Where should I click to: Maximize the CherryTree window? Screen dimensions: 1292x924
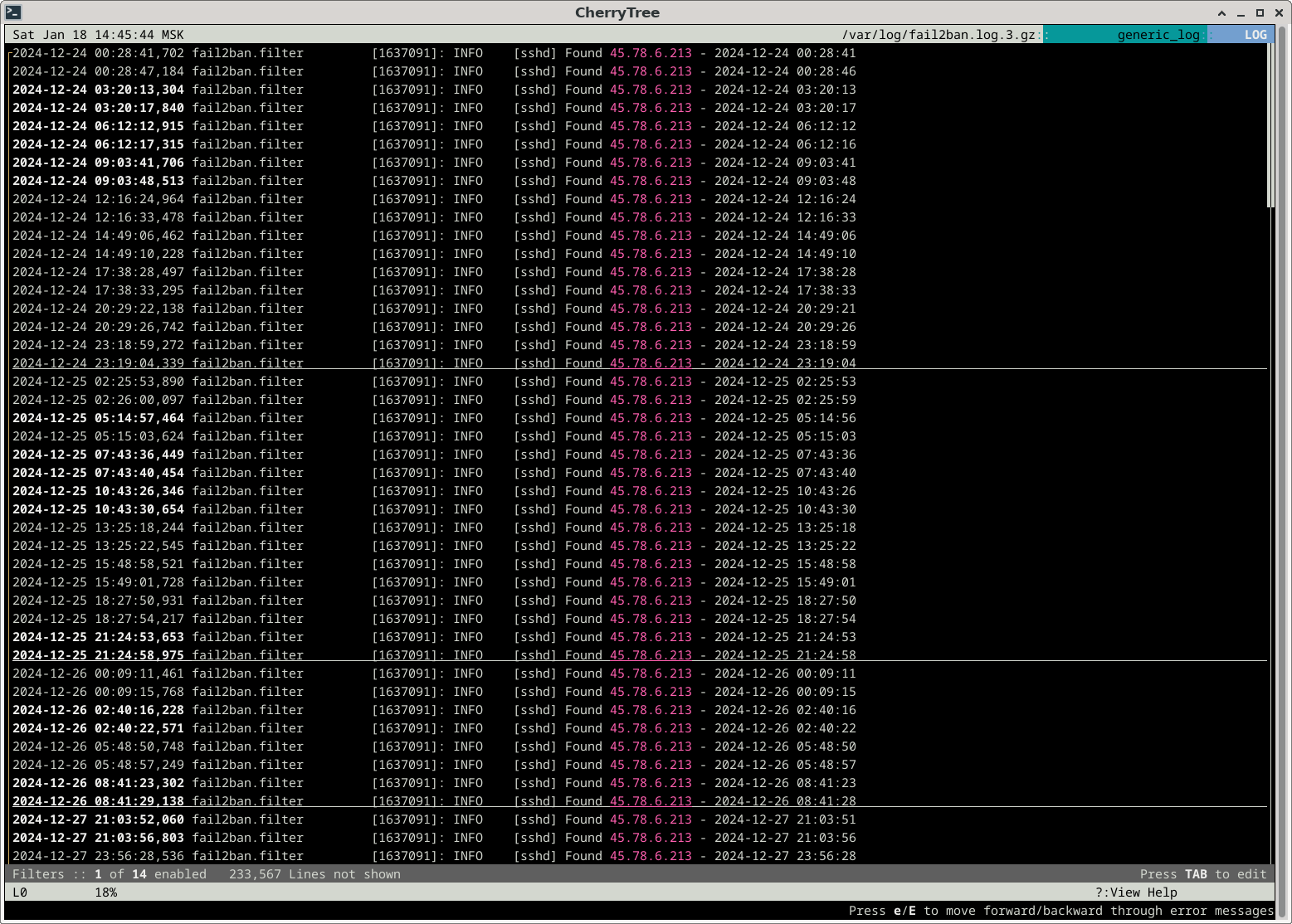click(x=1260, y=13)
